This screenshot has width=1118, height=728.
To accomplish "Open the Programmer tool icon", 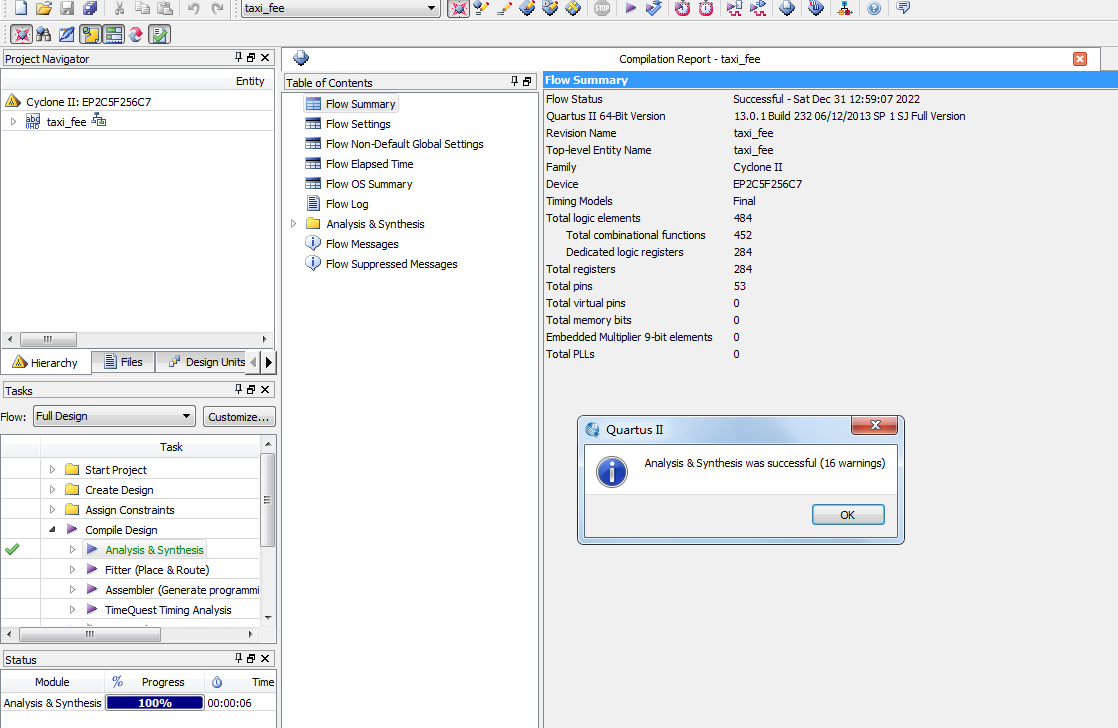I will 816,8.
